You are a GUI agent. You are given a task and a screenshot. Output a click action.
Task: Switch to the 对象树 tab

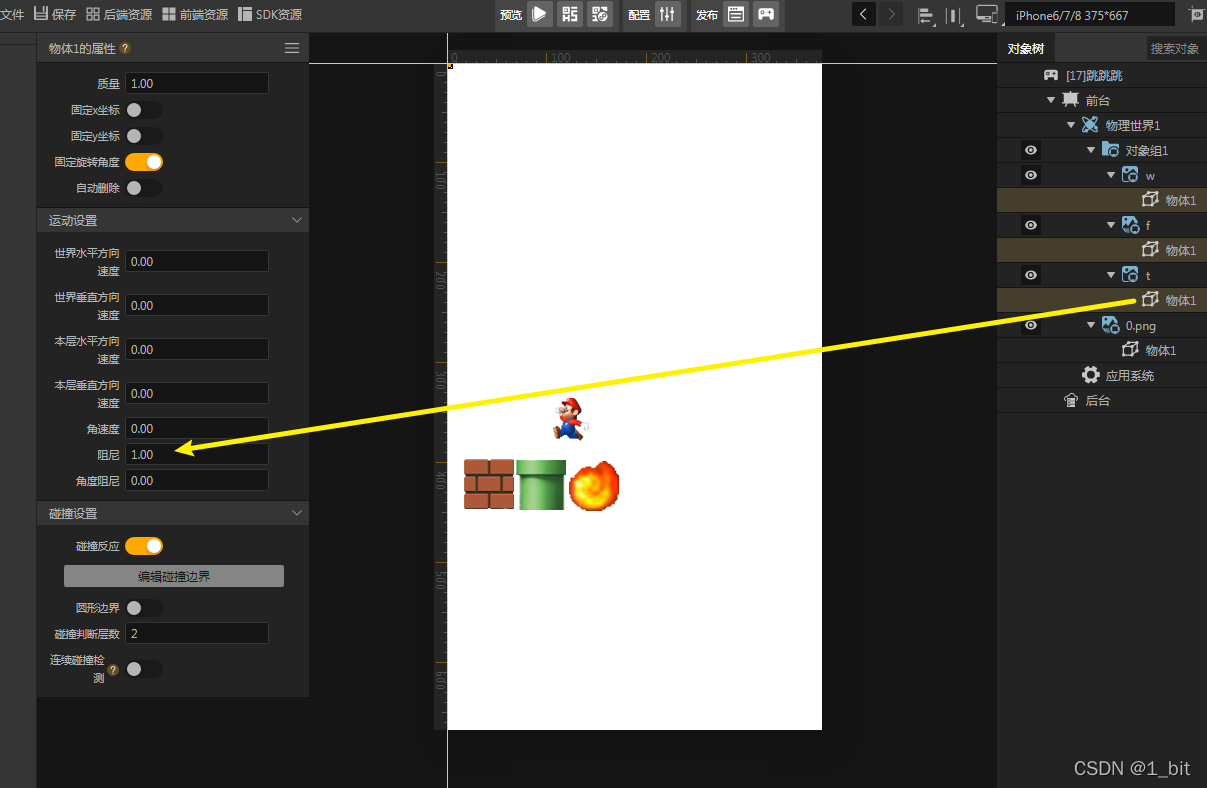coord(1026,48)
